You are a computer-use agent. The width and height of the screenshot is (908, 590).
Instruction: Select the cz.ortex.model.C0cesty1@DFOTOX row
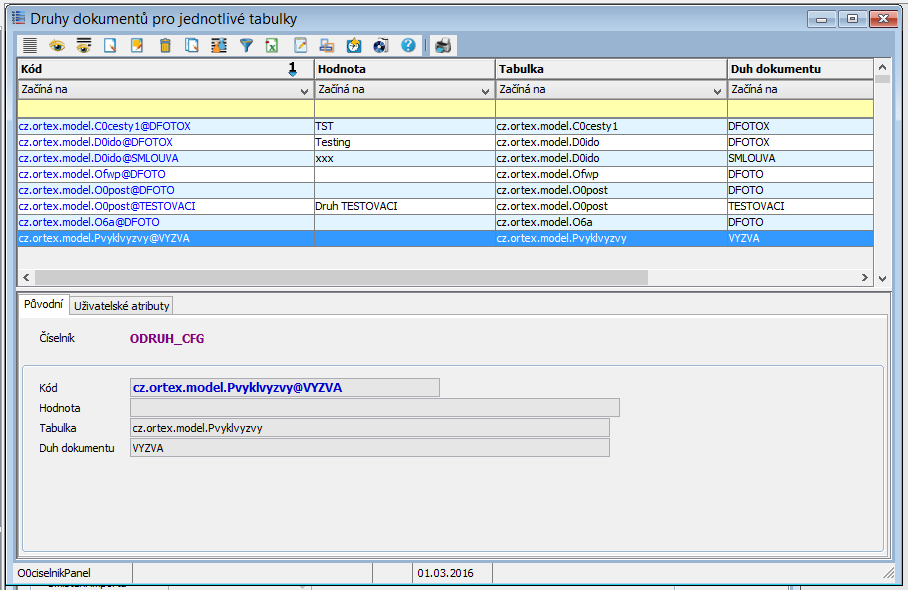coord(104,127)
